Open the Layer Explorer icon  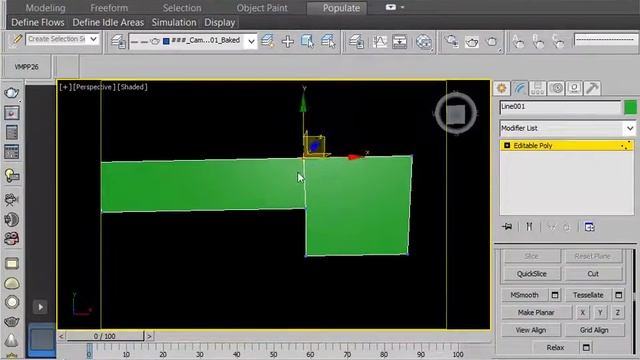click(x=356, y=41)
